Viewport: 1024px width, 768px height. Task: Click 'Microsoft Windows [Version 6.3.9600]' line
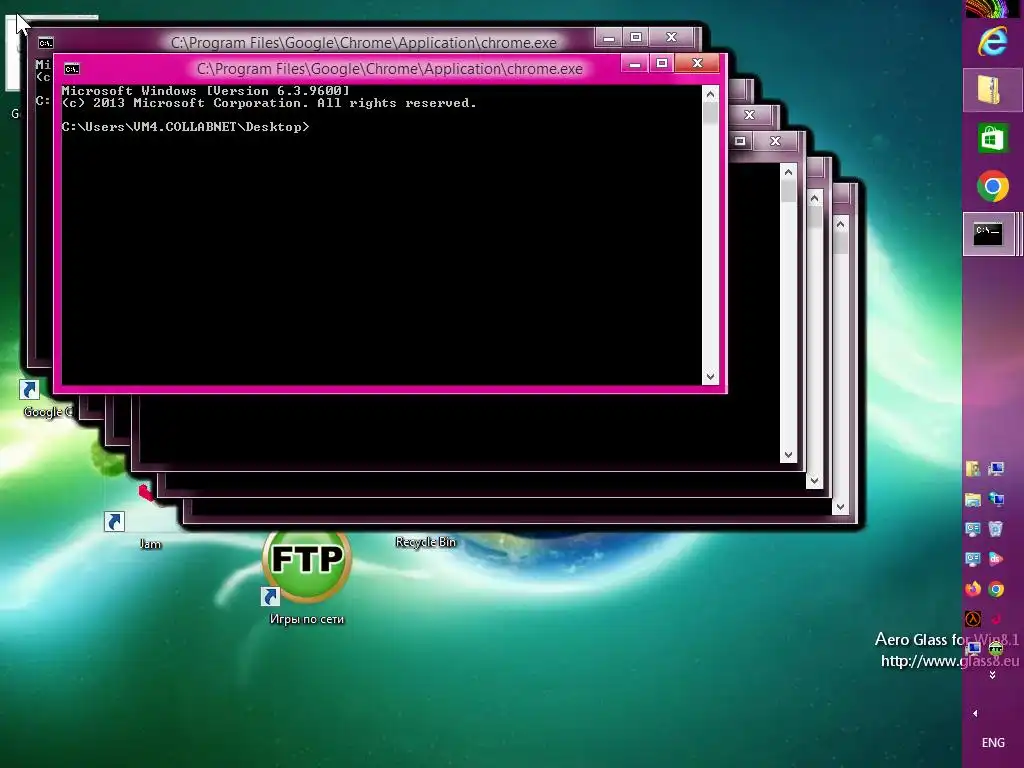[206, 91]
